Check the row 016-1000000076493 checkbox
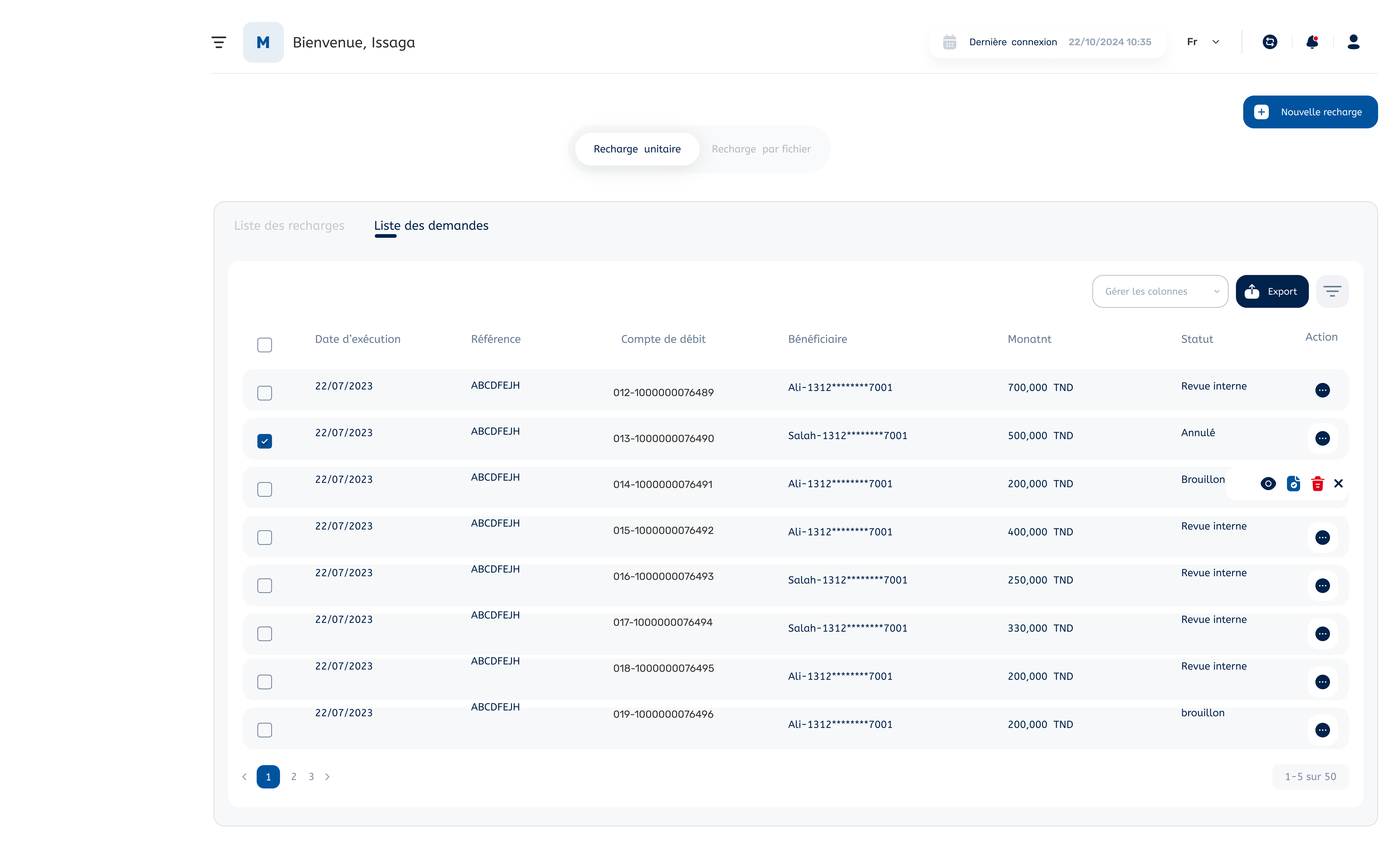This screenshot has width=1400, height=849. (265, 586)
